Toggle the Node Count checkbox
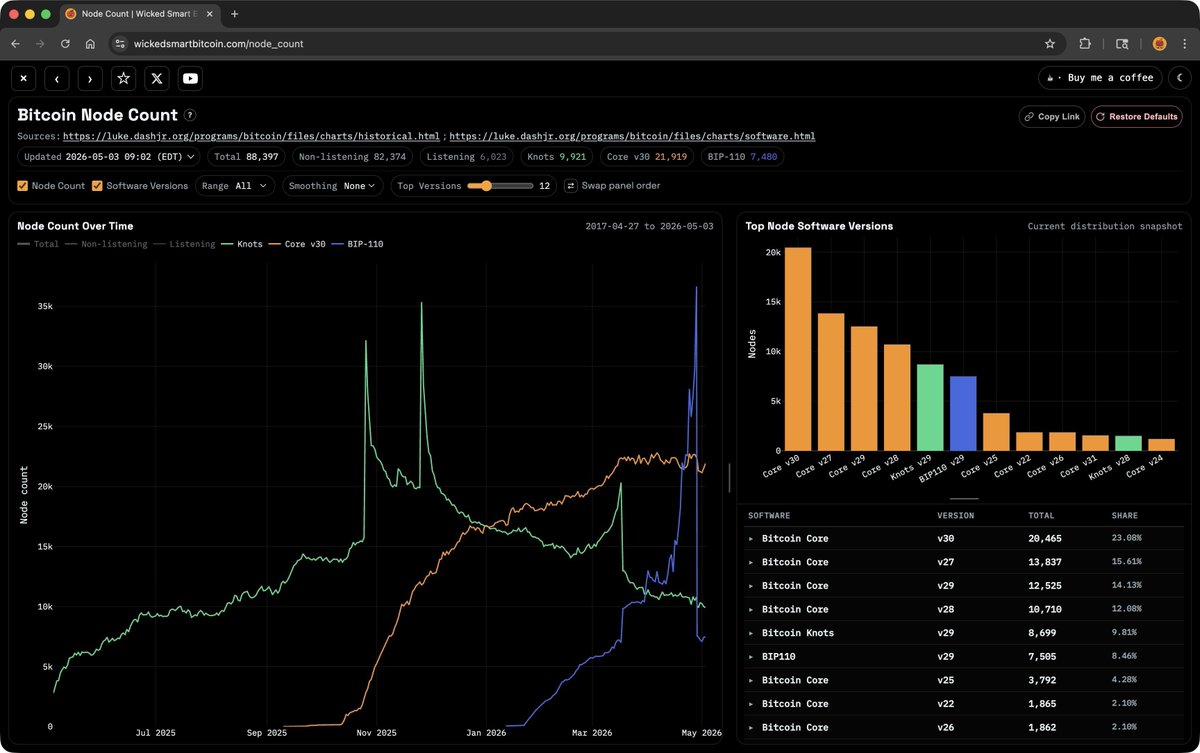 (23, 186)
